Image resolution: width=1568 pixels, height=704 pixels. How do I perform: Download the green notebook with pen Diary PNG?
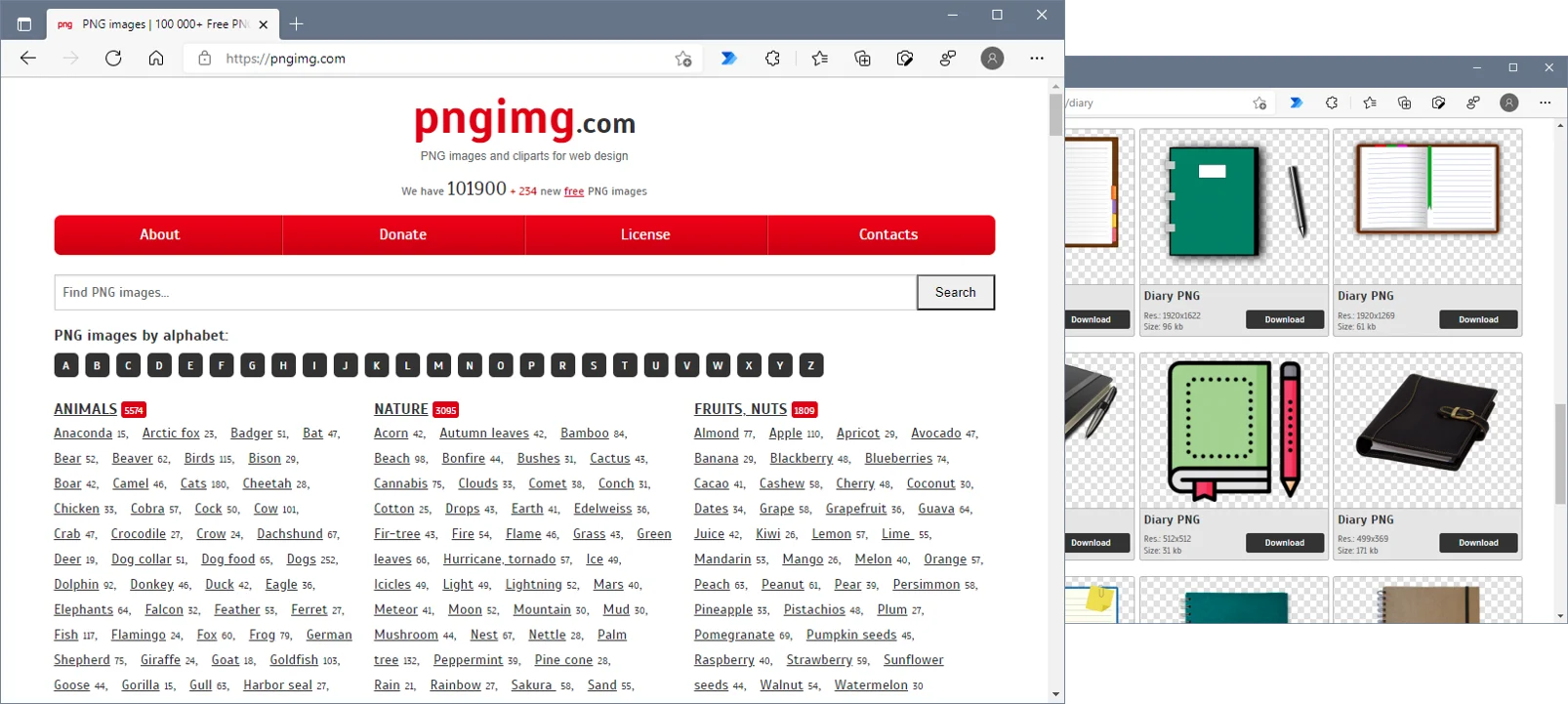pos(1285,319)
